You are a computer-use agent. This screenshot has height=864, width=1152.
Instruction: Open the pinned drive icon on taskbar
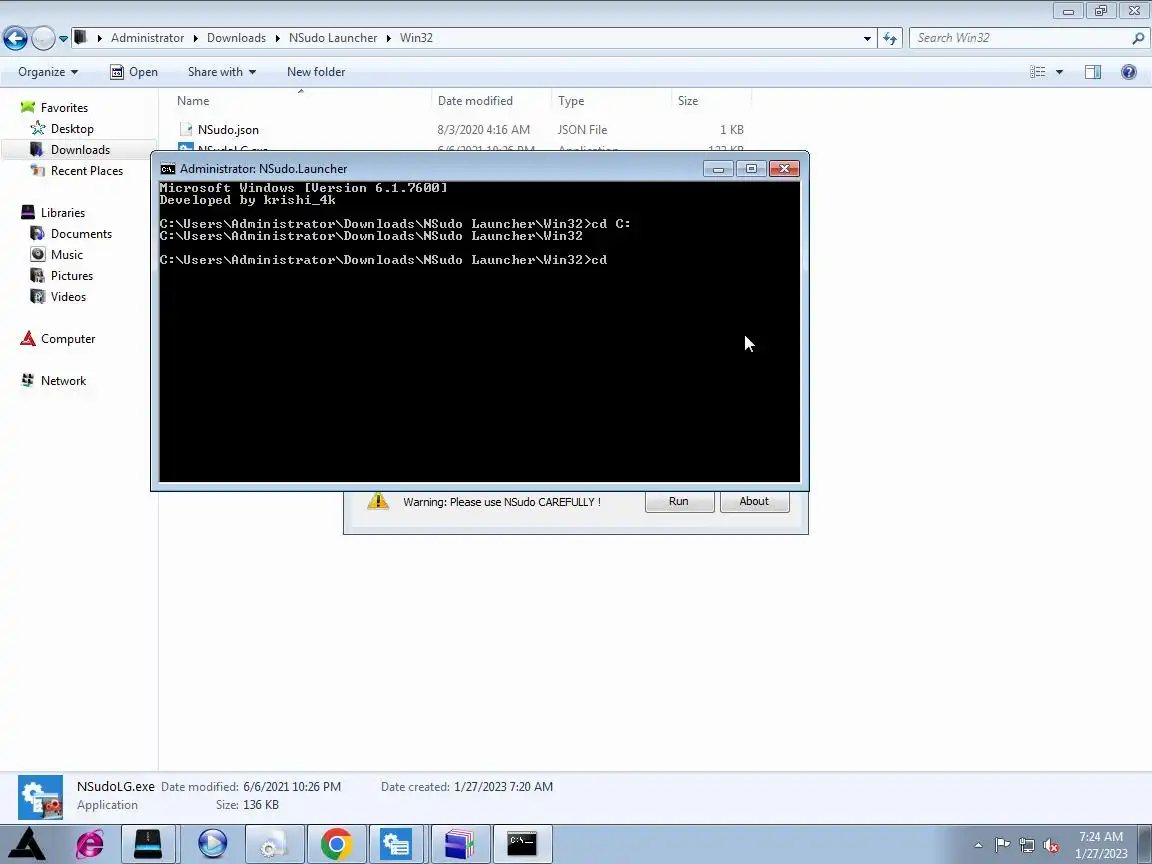click(148, 844)
